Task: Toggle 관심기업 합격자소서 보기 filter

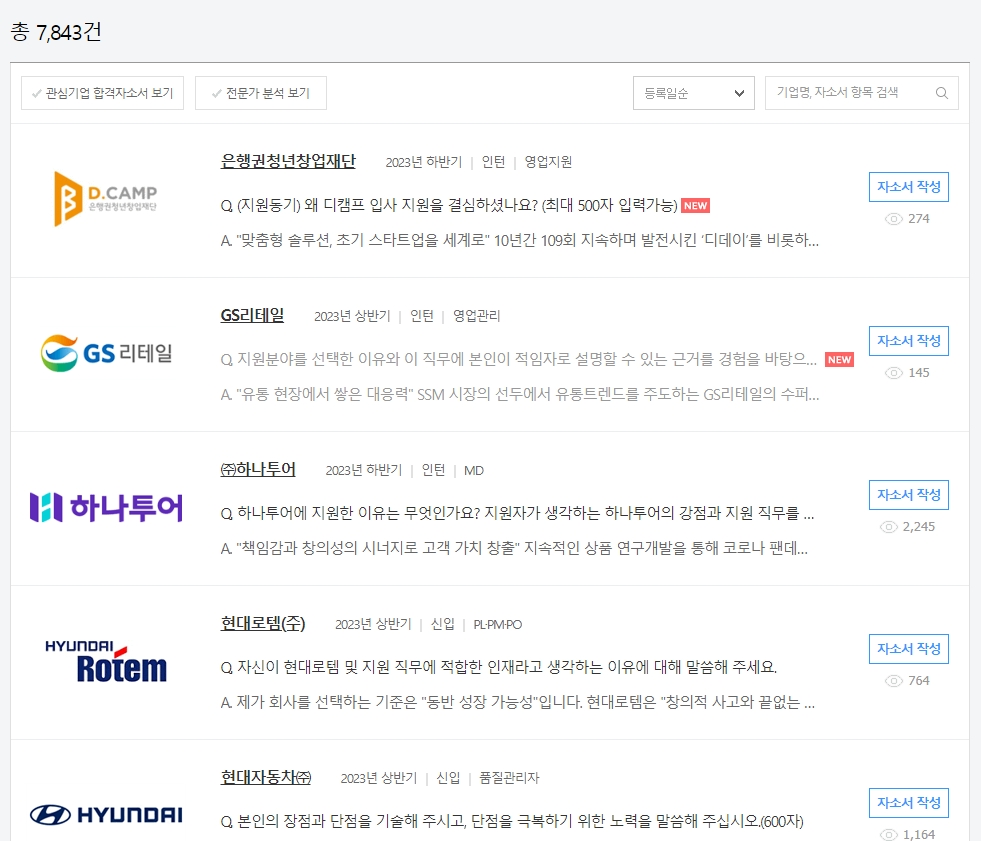Action: click(103, 93)
